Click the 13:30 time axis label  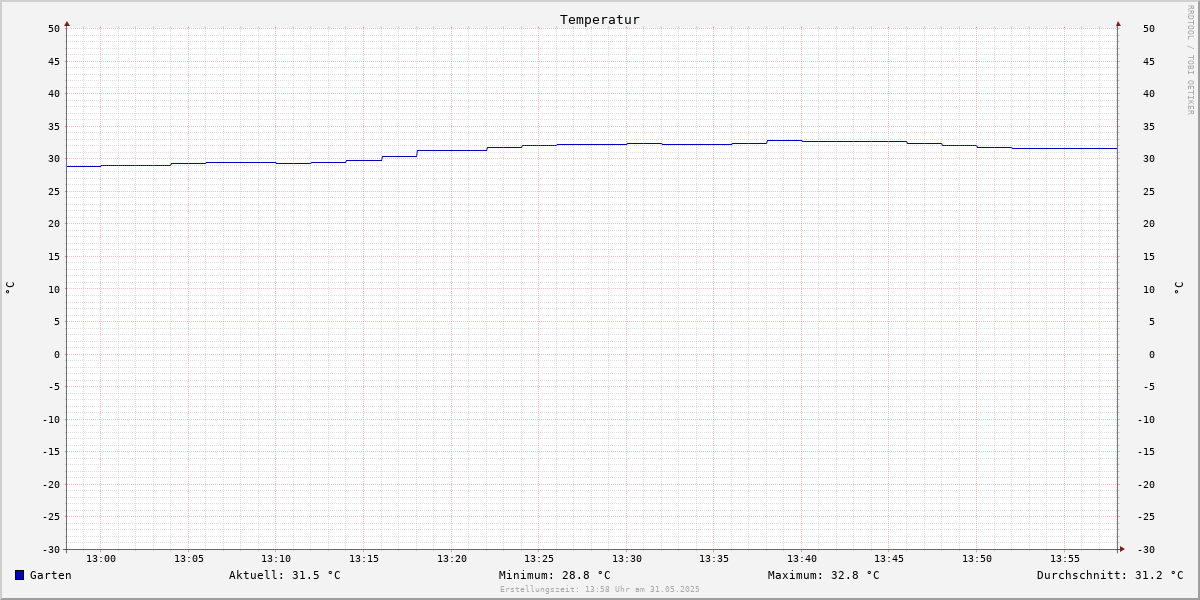(627, 558)
